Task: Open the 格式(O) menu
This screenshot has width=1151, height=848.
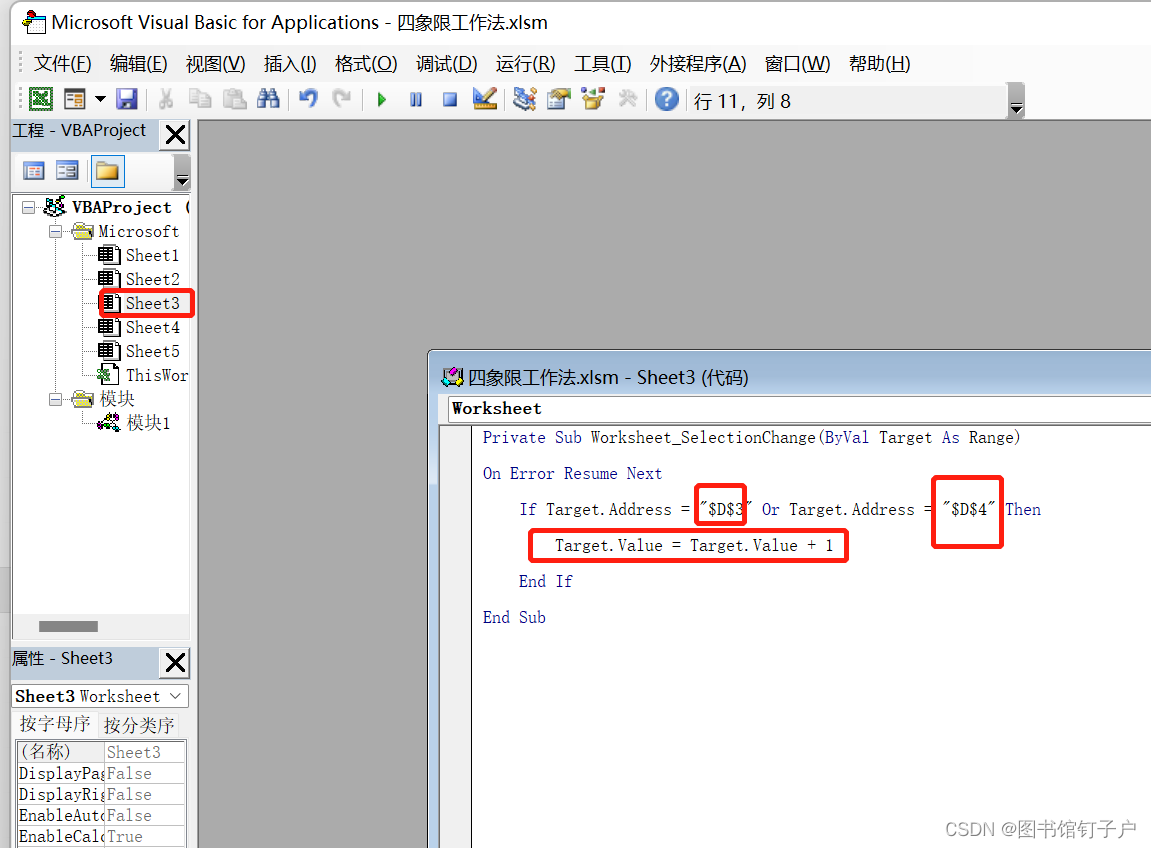Action: tap(366, 64)
